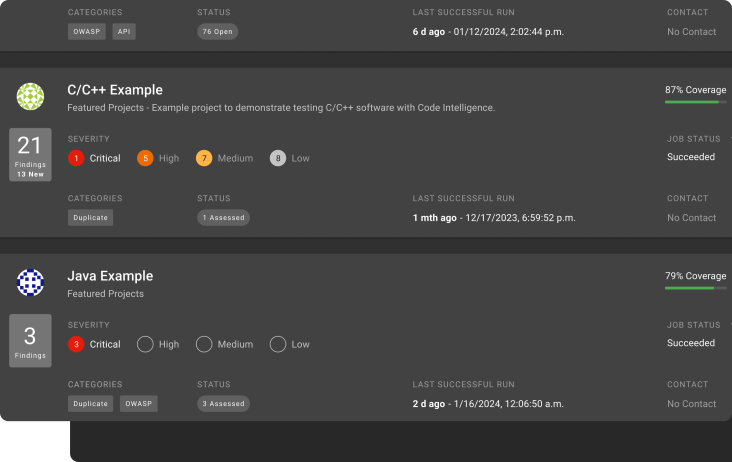Image resolution: width=732 pixels, height=462 pixels.
Task: Select the OWASP tag in Java Example
Action: point(139,404)
